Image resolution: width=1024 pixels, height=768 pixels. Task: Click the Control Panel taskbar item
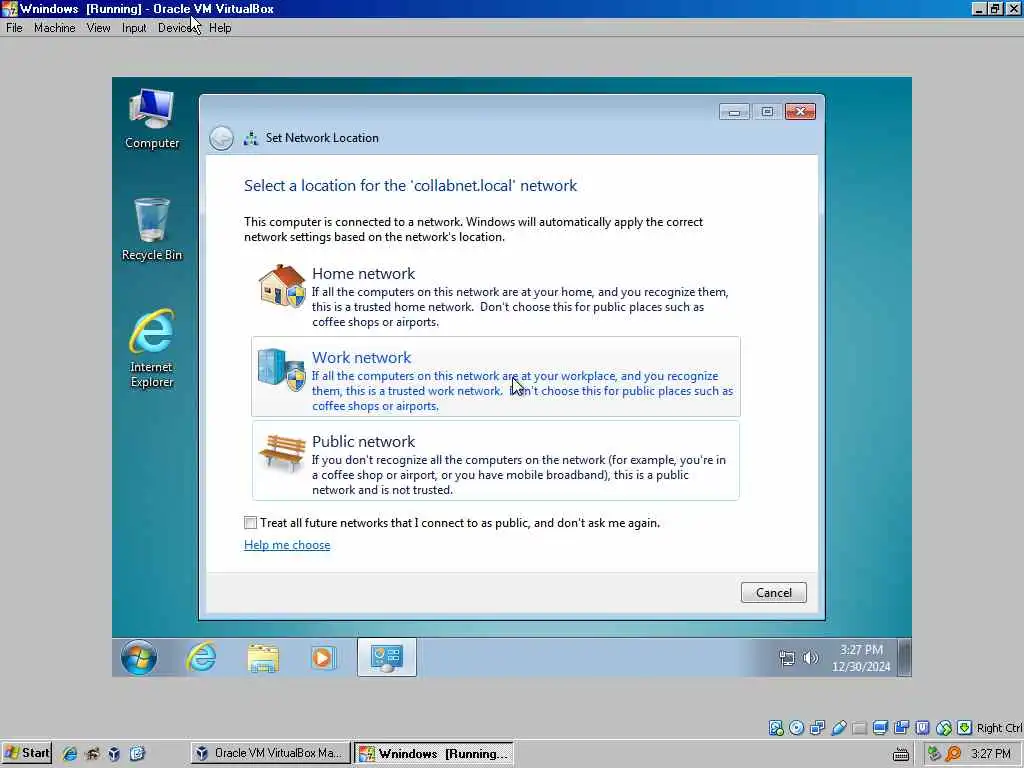[387, 657]
